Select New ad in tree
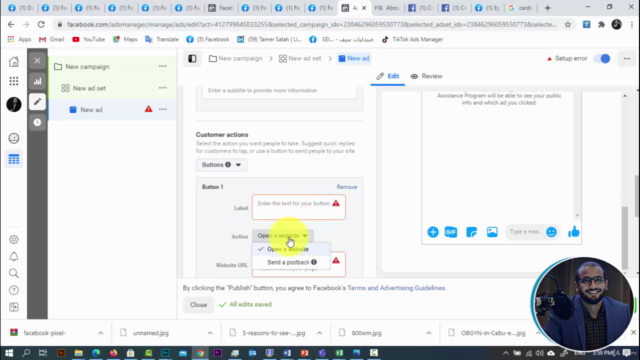The height and width of the screenshot is (360, 640). click(x=91, y=110)
